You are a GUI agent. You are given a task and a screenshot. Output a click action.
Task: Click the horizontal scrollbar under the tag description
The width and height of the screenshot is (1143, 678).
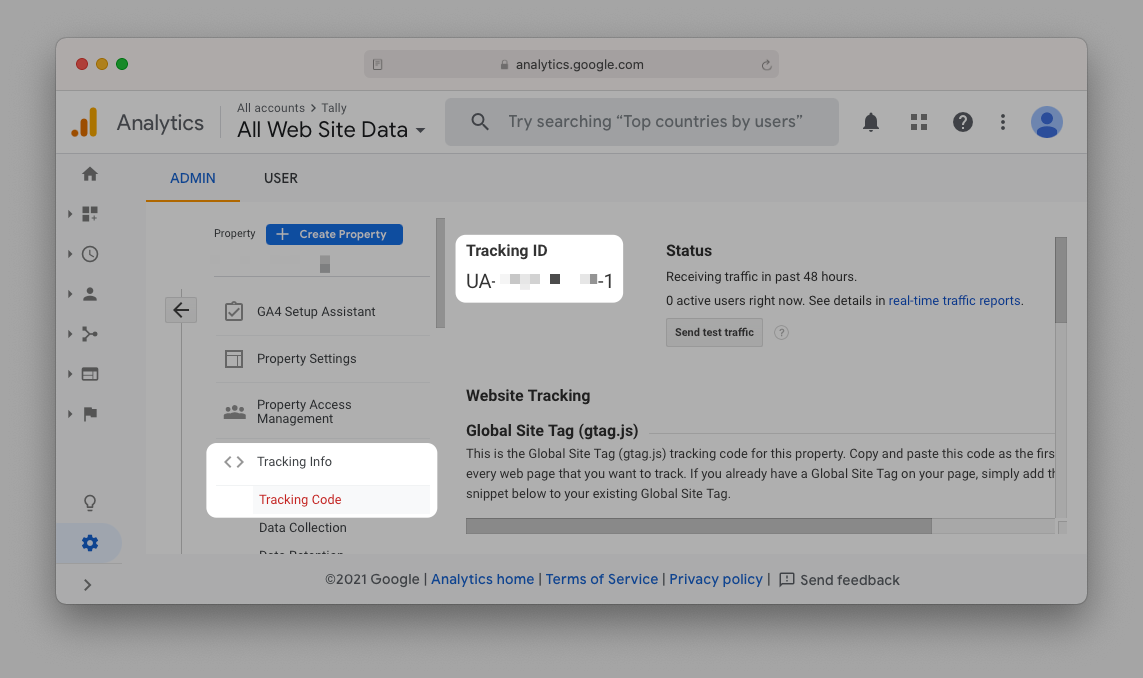[698, 526]
